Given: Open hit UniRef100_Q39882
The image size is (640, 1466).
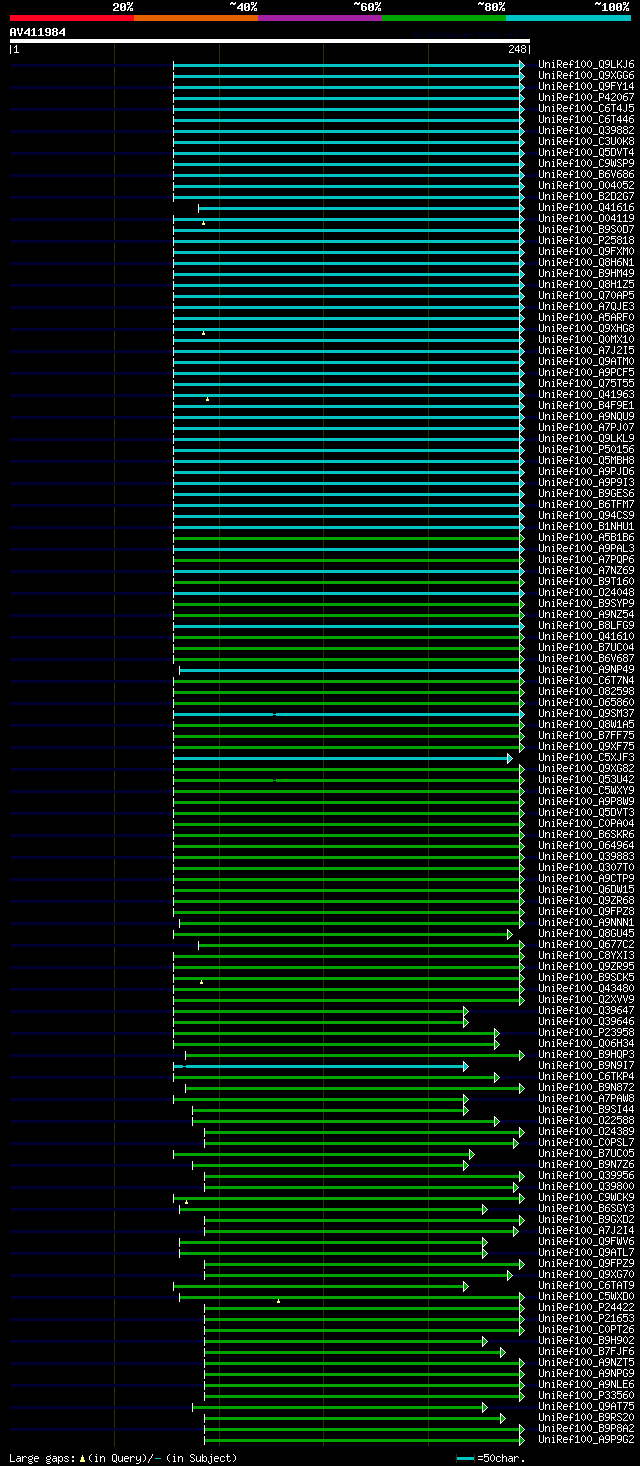Looking at the screenshot, I should coord(586,130).
